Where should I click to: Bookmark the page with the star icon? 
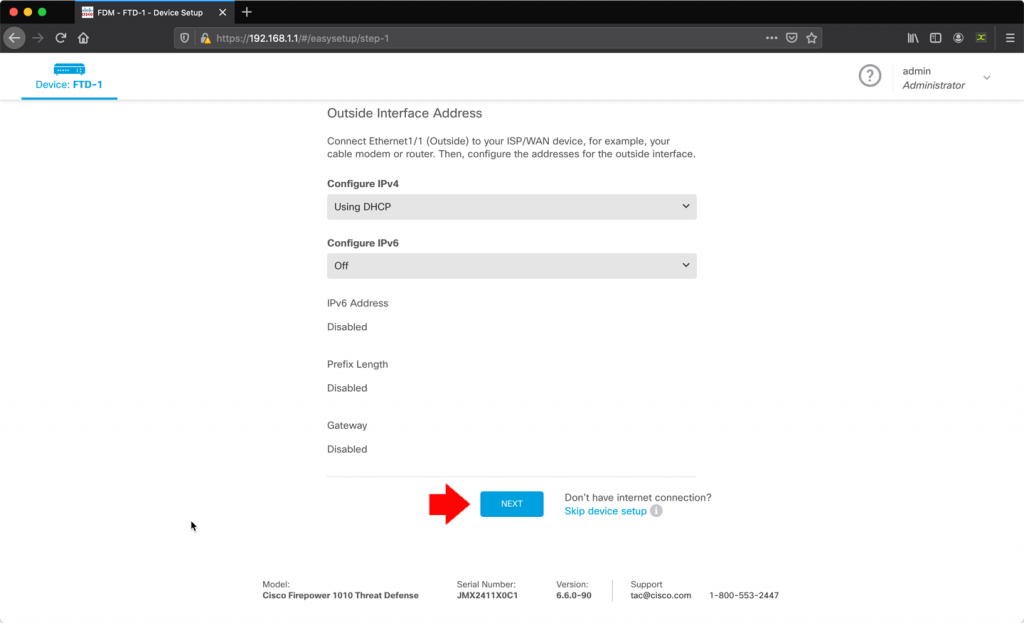pos(811,37)
